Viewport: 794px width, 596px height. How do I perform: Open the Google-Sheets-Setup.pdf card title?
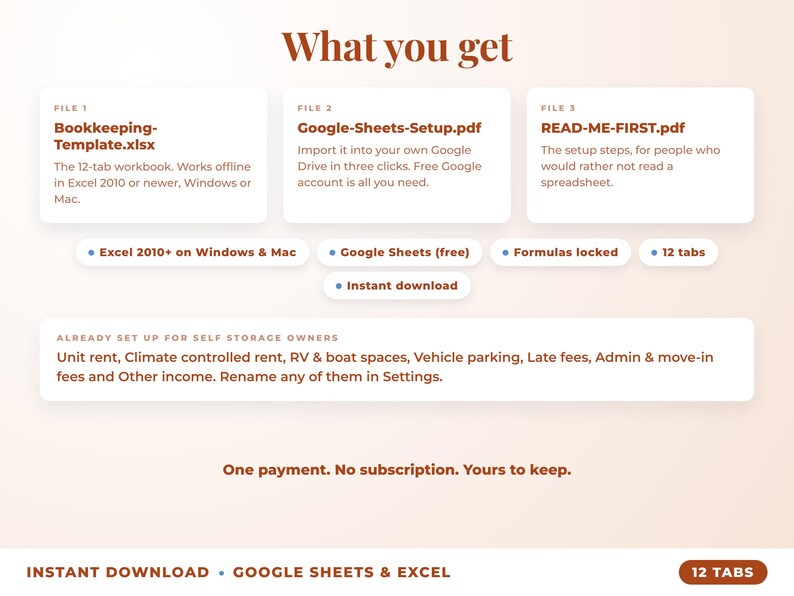pos(389,128)
